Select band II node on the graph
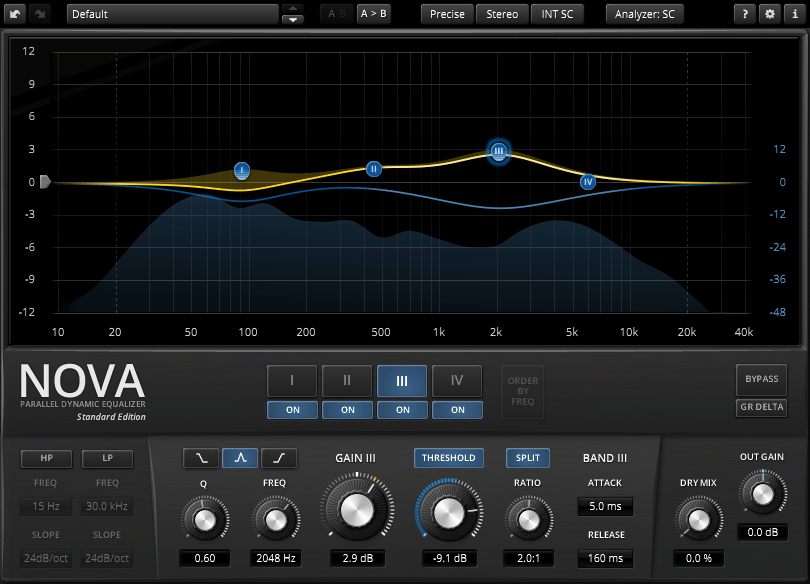 373,169
